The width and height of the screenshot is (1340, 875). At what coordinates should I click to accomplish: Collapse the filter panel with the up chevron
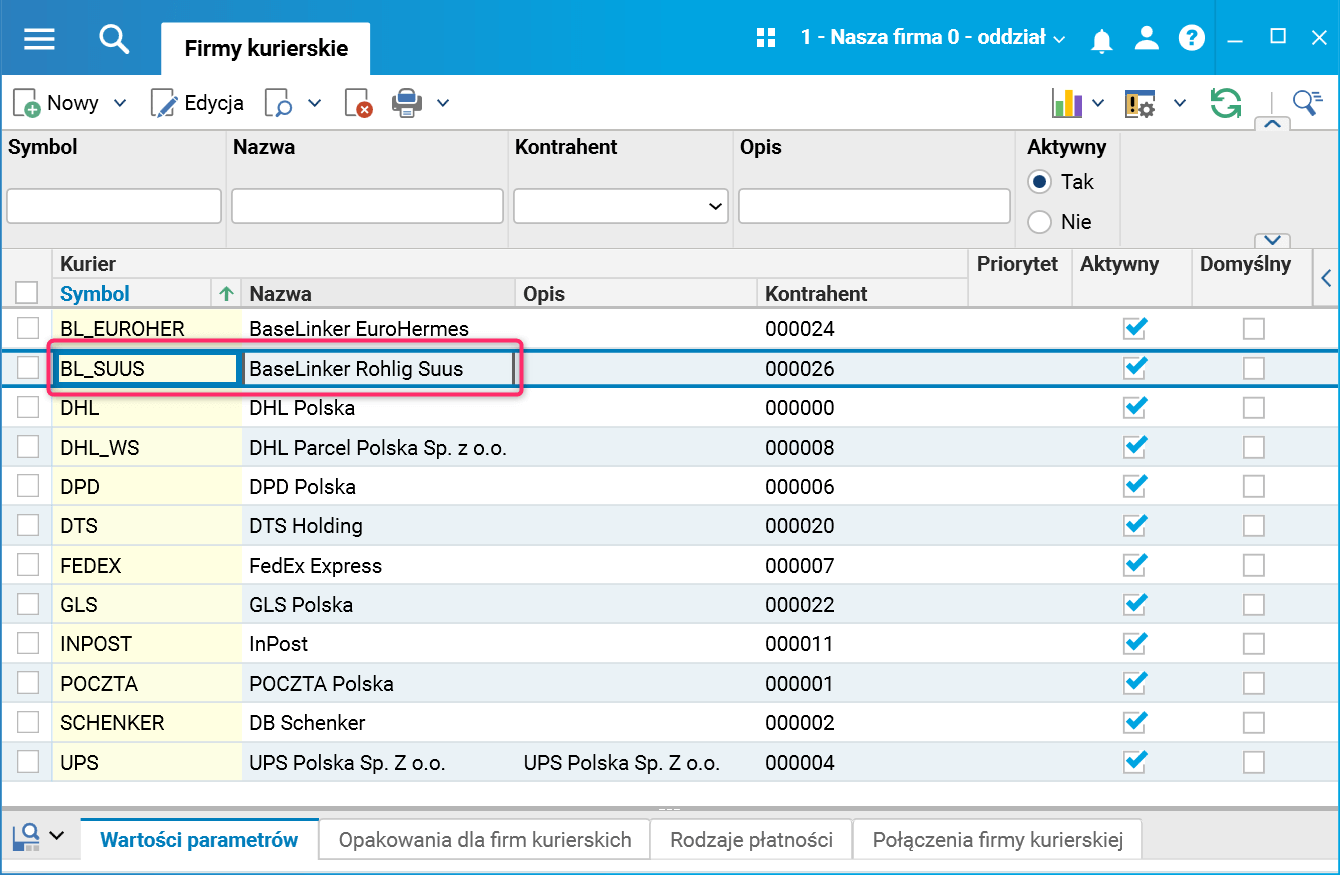click(1272, 124)
